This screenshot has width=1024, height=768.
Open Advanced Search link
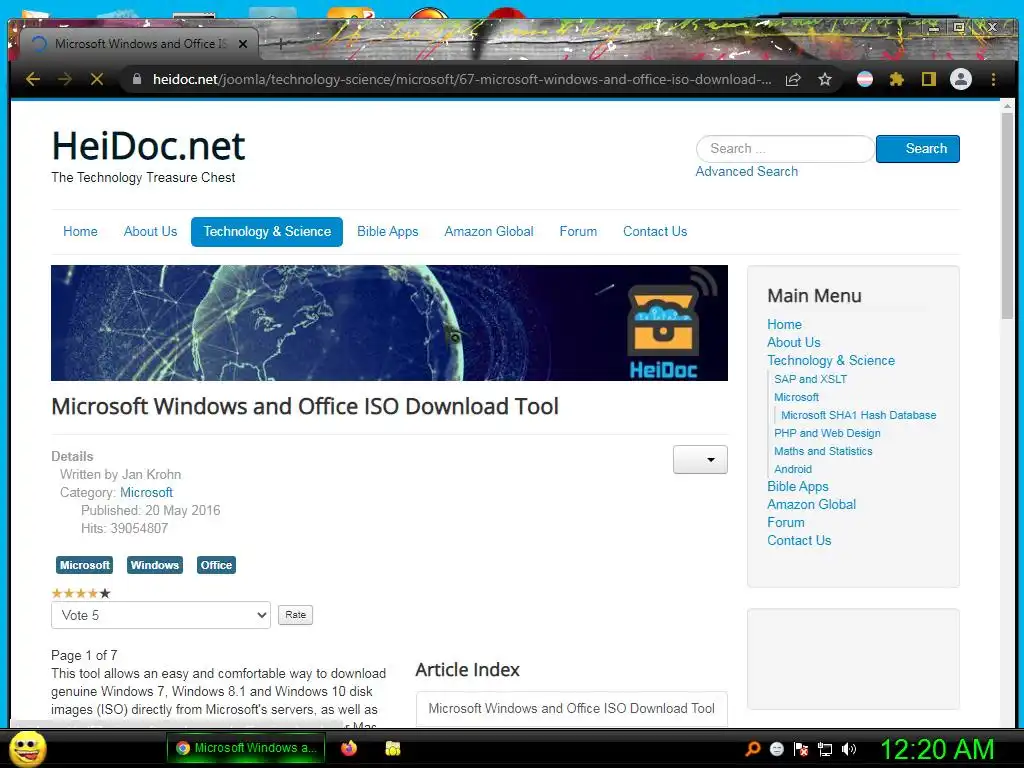point(746,172)
